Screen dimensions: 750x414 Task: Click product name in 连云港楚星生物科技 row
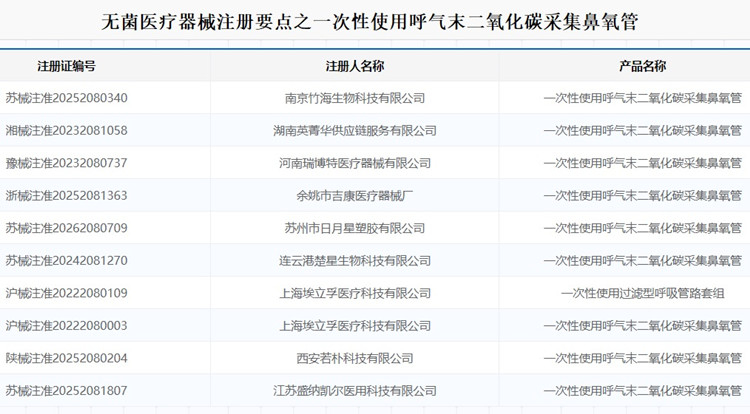tap(642, 261)
